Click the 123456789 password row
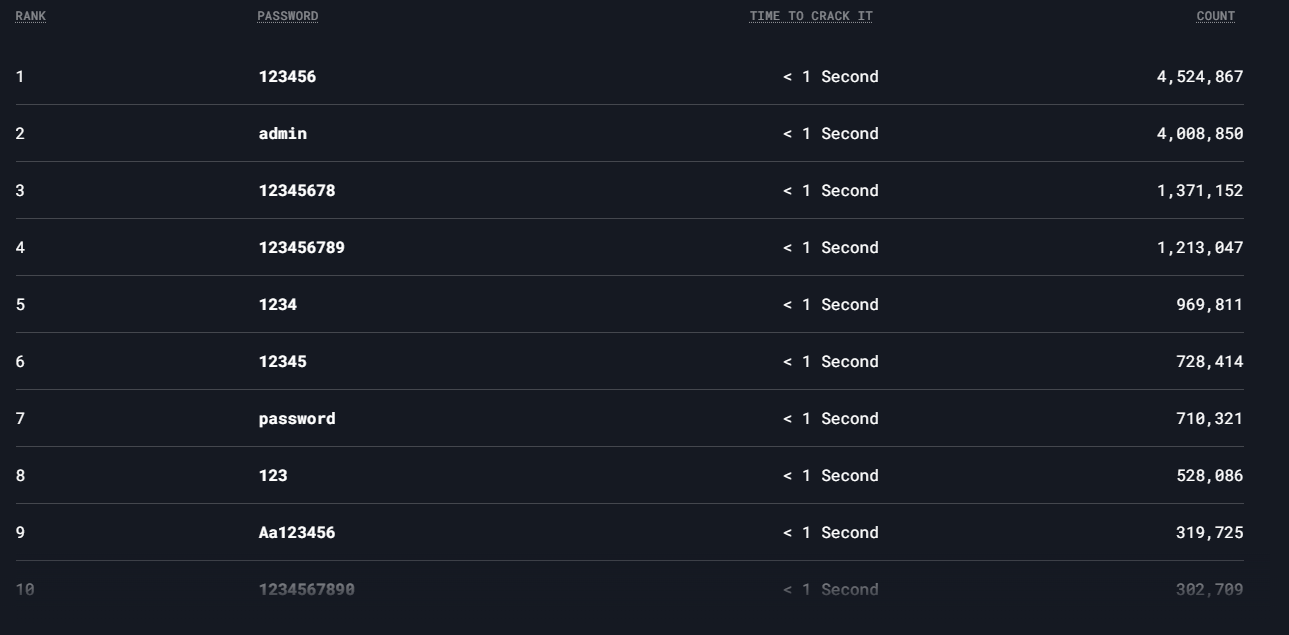The height and width of the screenshot is (635, 1289). 630,247
